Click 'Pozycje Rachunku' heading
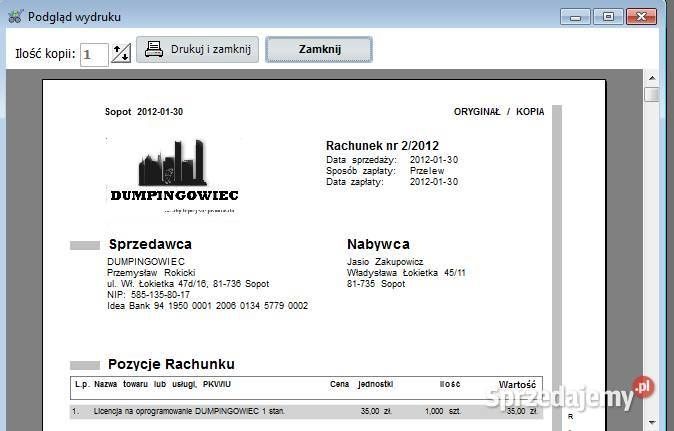Screen dimensions: 674x431 (171, 364)
